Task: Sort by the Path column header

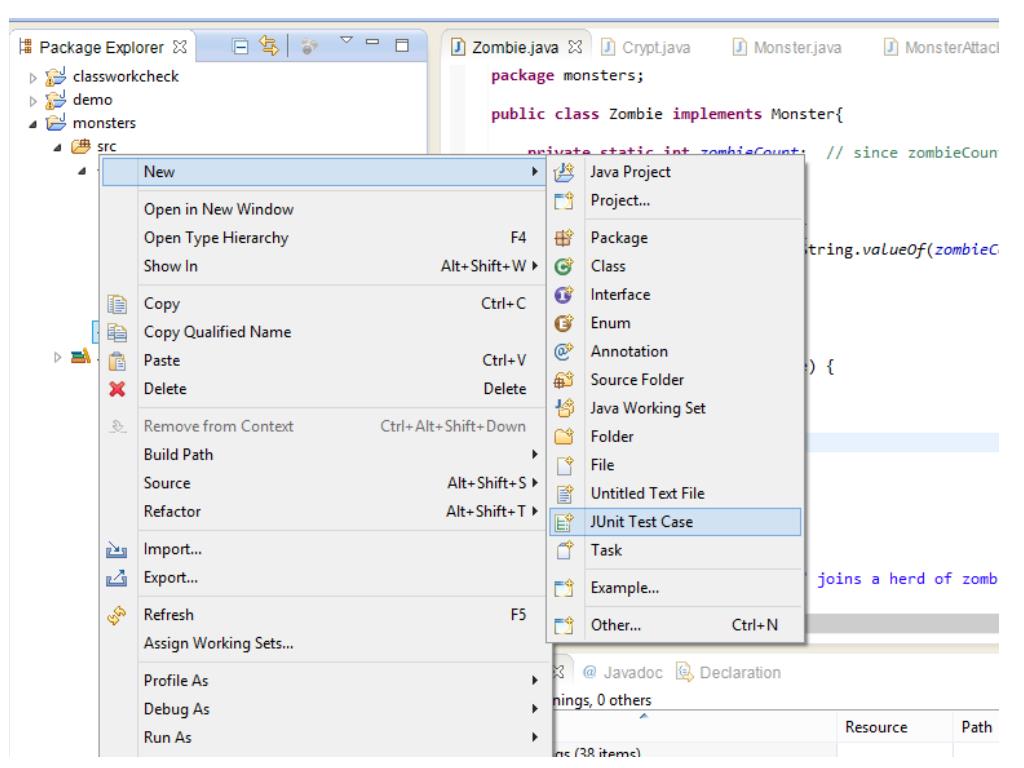Action: click(x=976, y=727)
